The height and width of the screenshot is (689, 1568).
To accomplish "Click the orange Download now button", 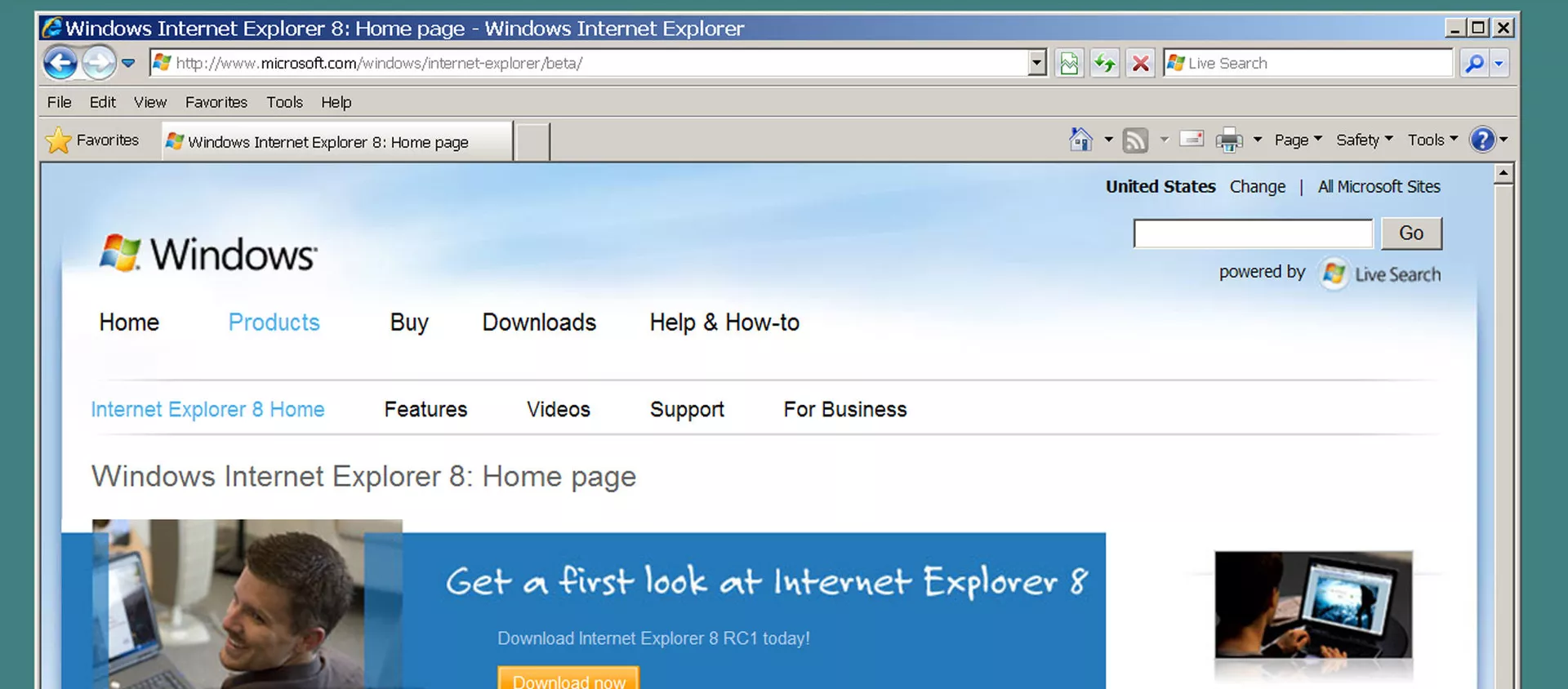I will click(x=568, y=679).
